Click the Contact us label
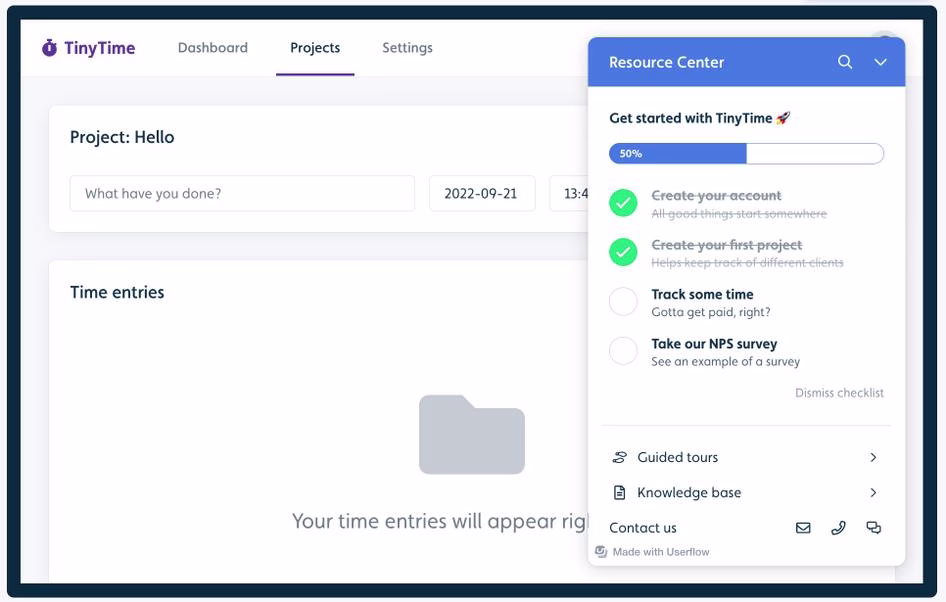This screenshot has width=946, height=602. click(x=643, y=528)
